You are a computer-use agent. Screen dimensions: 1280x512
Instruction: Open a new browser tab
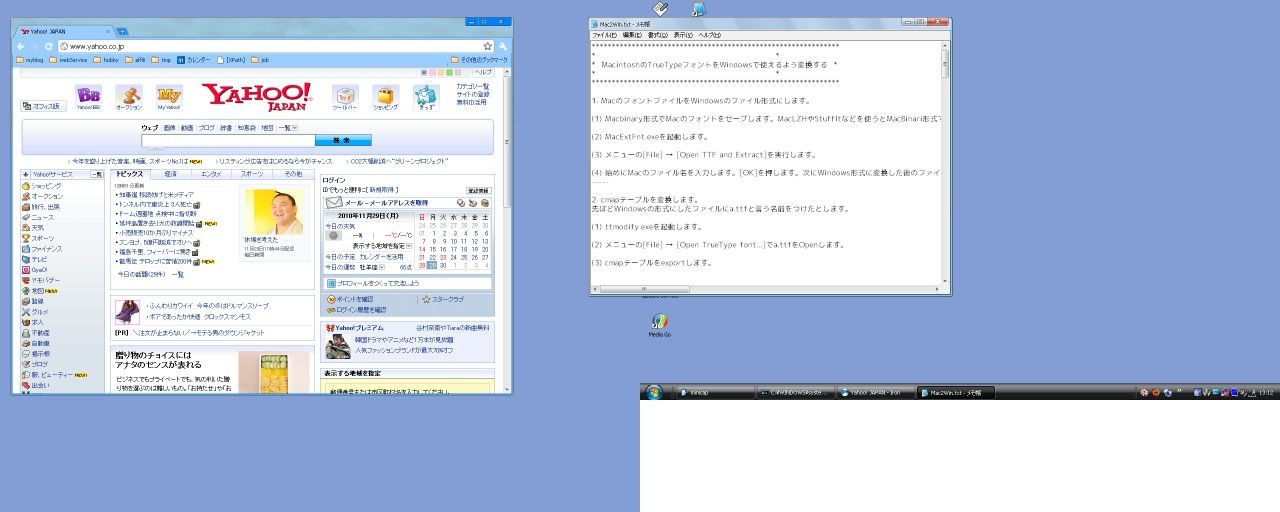pos(123,32)
